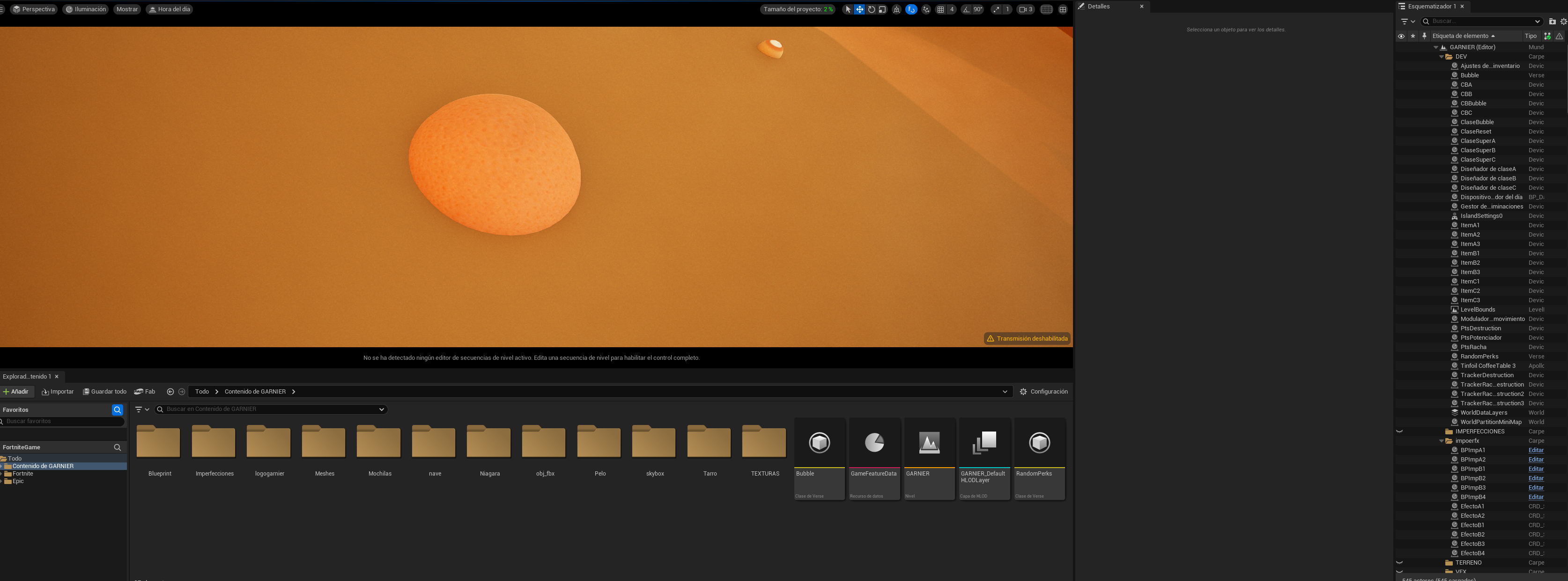Open outliner settings gear icon

pyautogui.click(x=1563, y=21)
